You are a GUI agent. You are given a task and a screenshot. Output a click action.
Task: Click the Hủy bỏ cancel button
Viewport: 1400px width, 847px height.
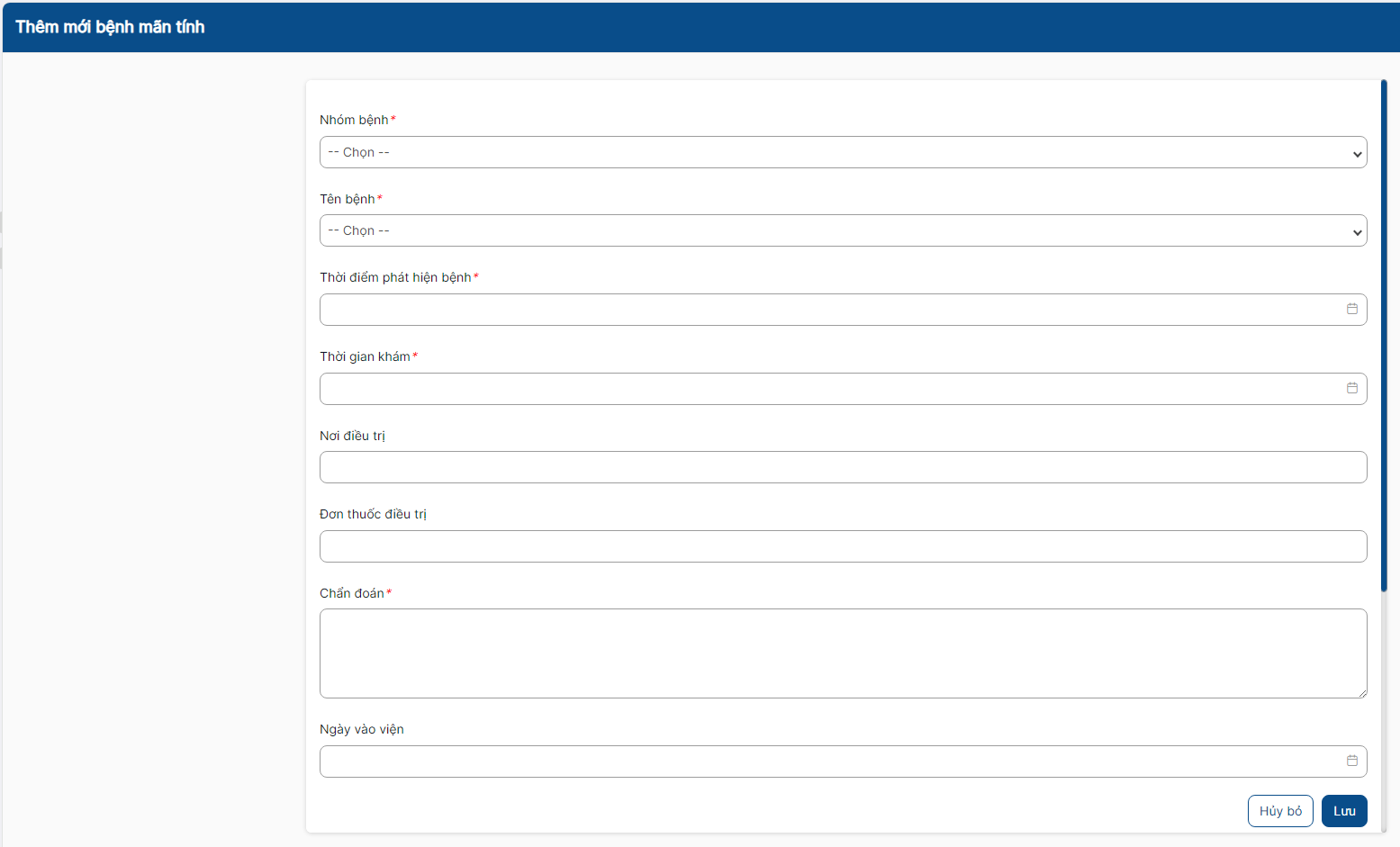click(1280, 811)
